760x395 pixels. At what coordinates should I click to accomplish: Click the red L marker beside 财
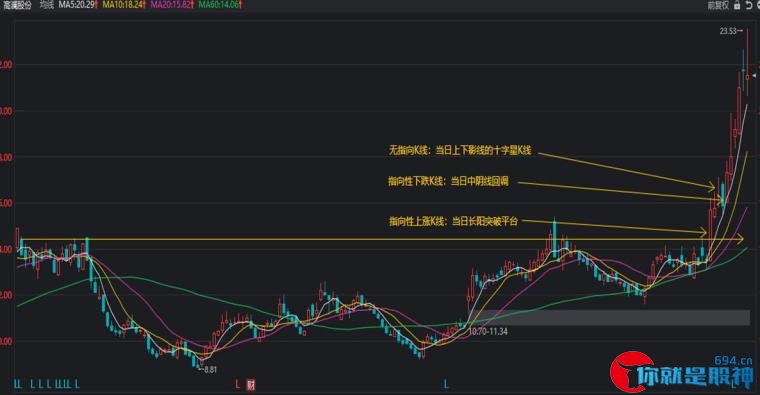238,385
